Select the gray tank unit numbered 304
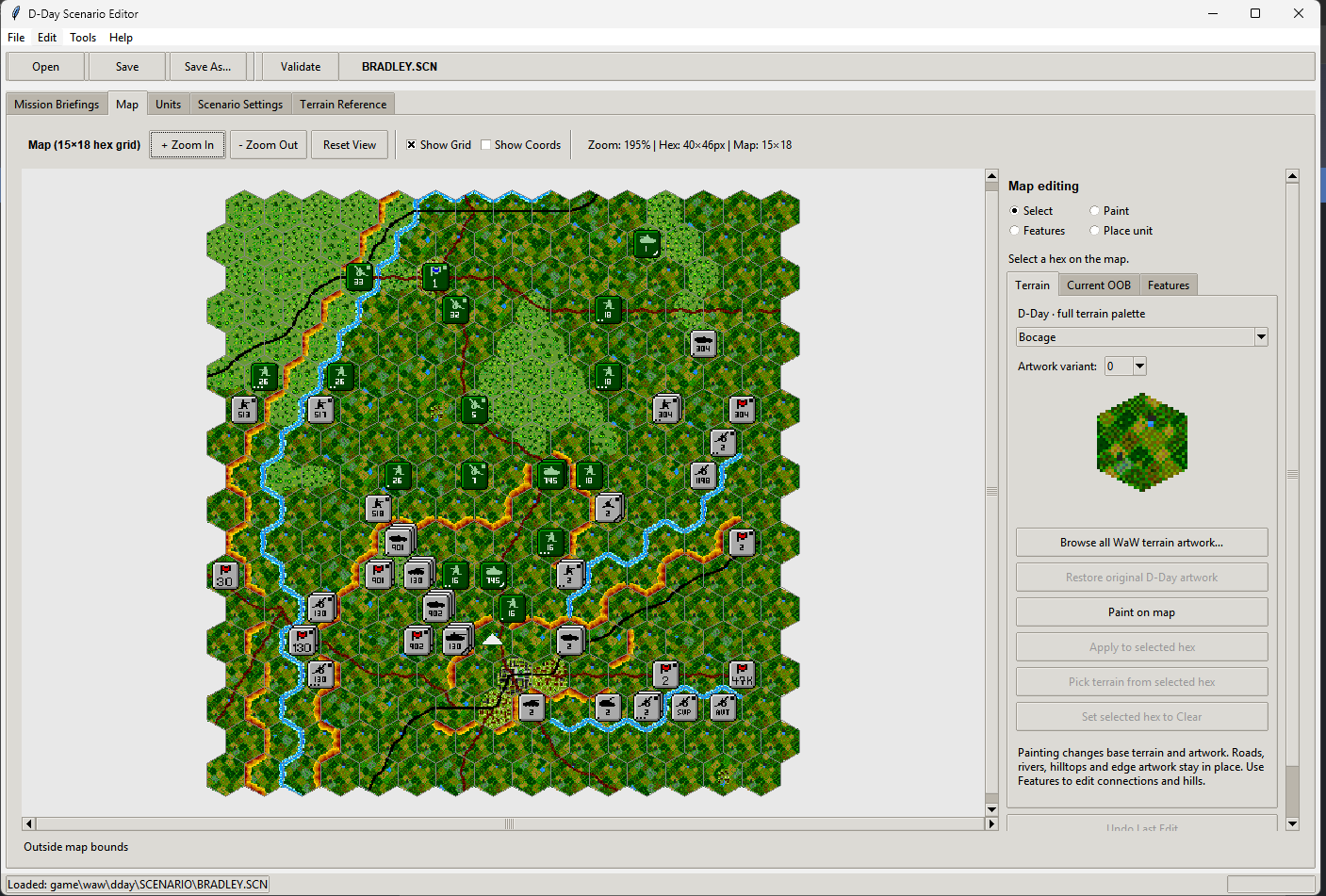The height and width of the screenshot is (896, 1326). click(x=703, y=343)
